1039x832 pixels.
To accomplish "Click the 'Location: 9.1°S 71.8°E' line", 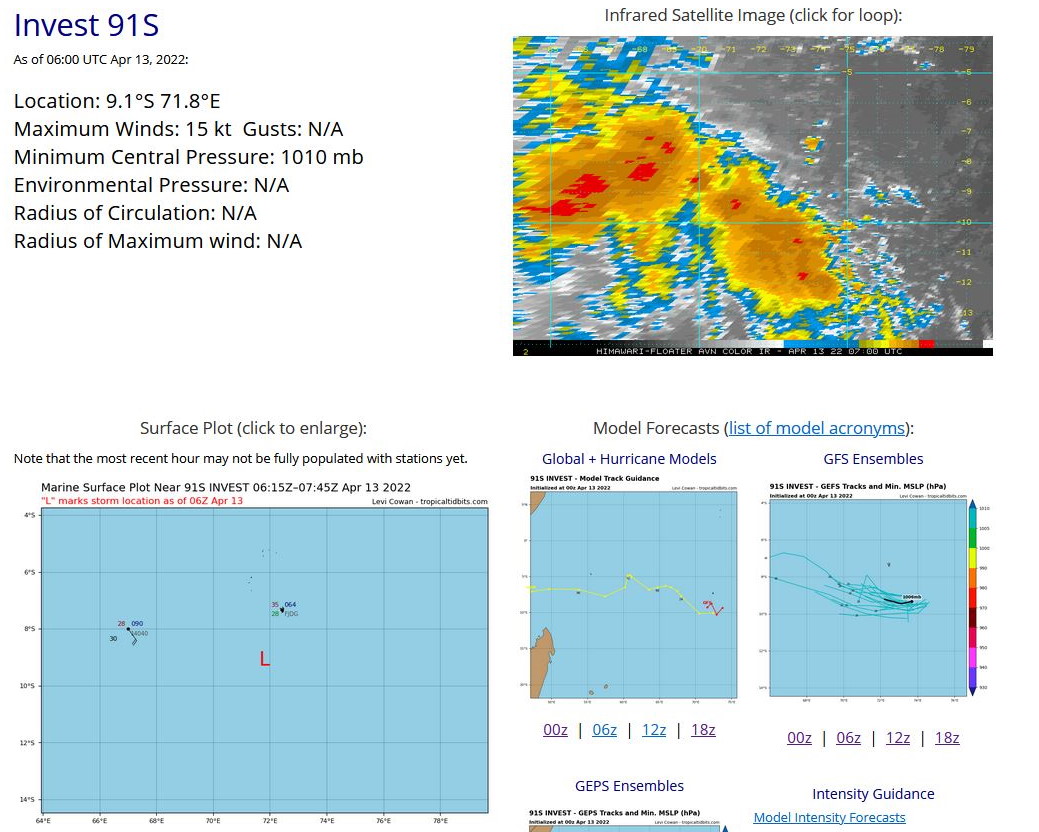I will [x=117, y=101].
